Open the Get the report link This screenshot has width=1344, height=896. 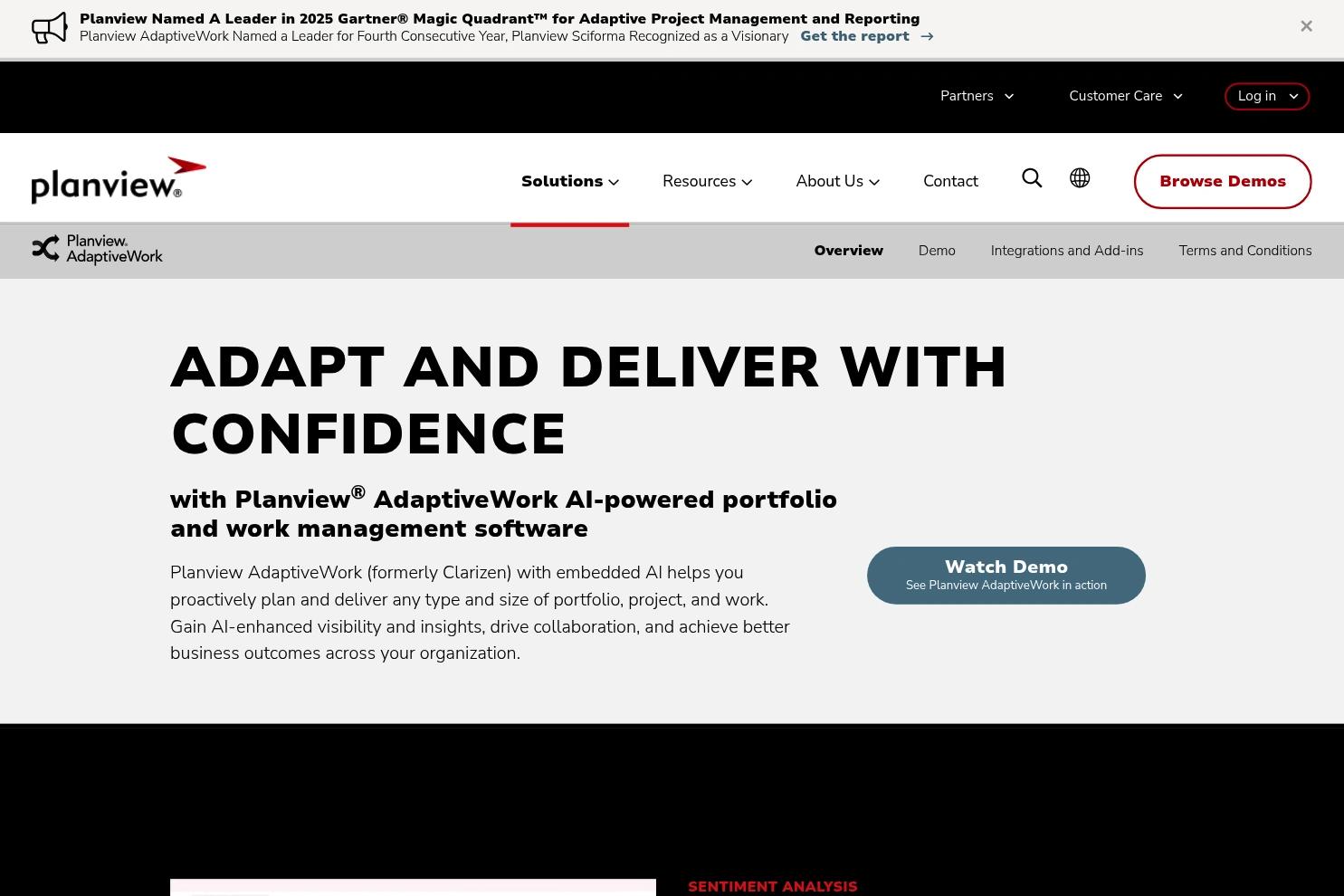click(x=866, y=36)
